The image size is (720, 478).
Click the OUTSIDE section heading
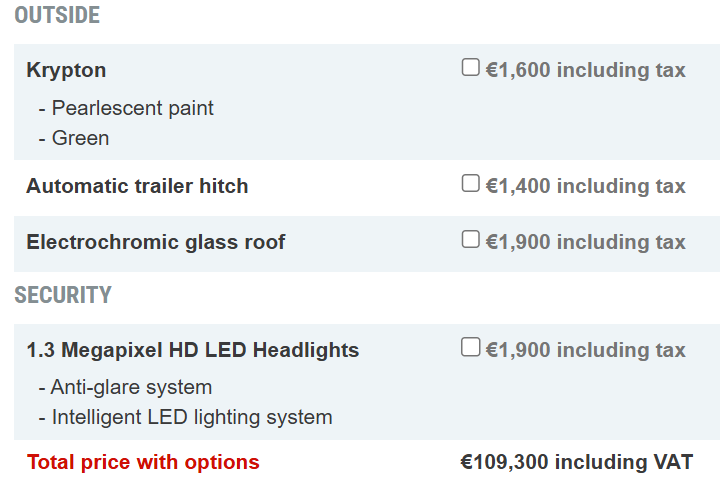click(x=57, y=16)
